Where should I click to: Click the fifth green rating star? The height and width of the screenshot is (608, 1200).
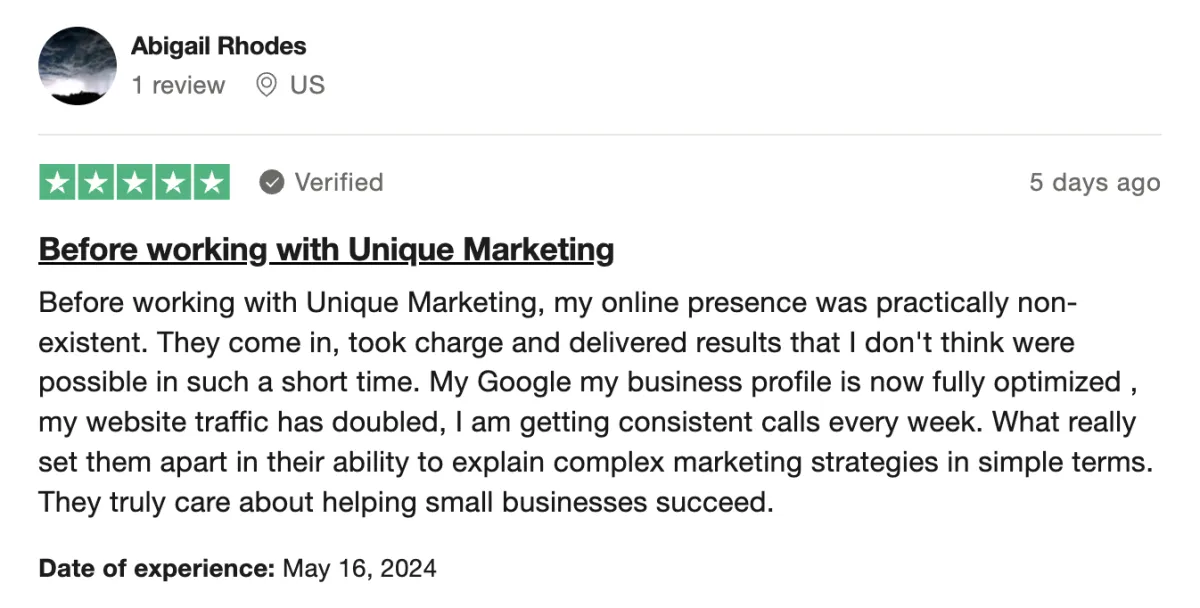coord(211,182)
